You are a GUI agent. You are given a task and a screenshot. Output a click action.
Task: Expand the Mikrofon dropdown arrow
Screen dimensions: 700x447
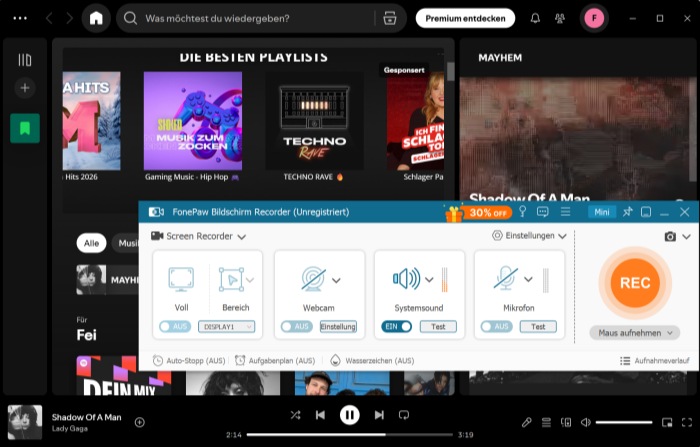point(528,280)
